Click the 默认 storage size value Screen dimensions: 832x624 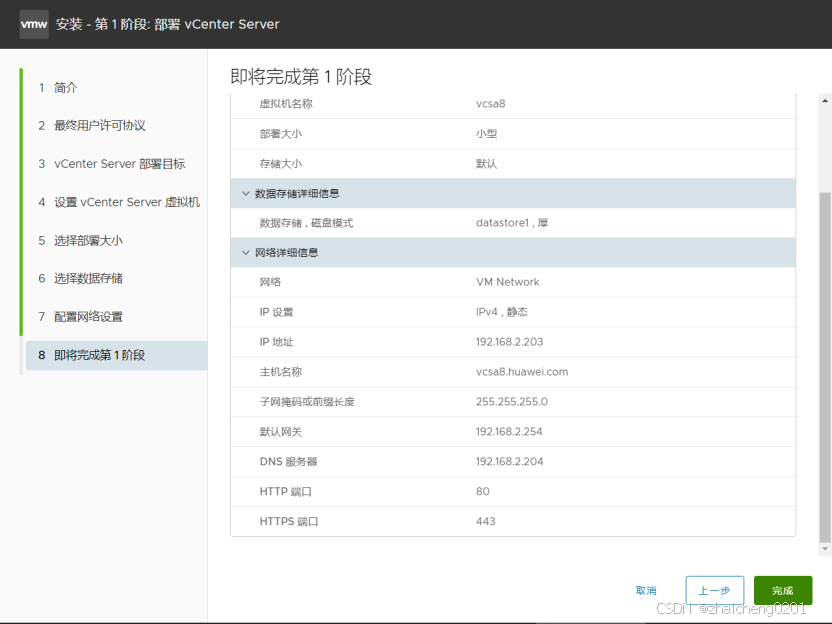coord(487,163)
